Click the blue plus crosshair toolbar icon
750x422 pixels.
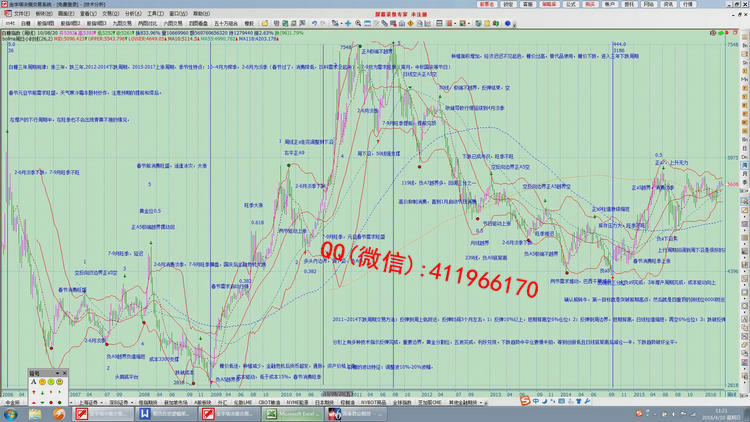[x=348, y=23]
